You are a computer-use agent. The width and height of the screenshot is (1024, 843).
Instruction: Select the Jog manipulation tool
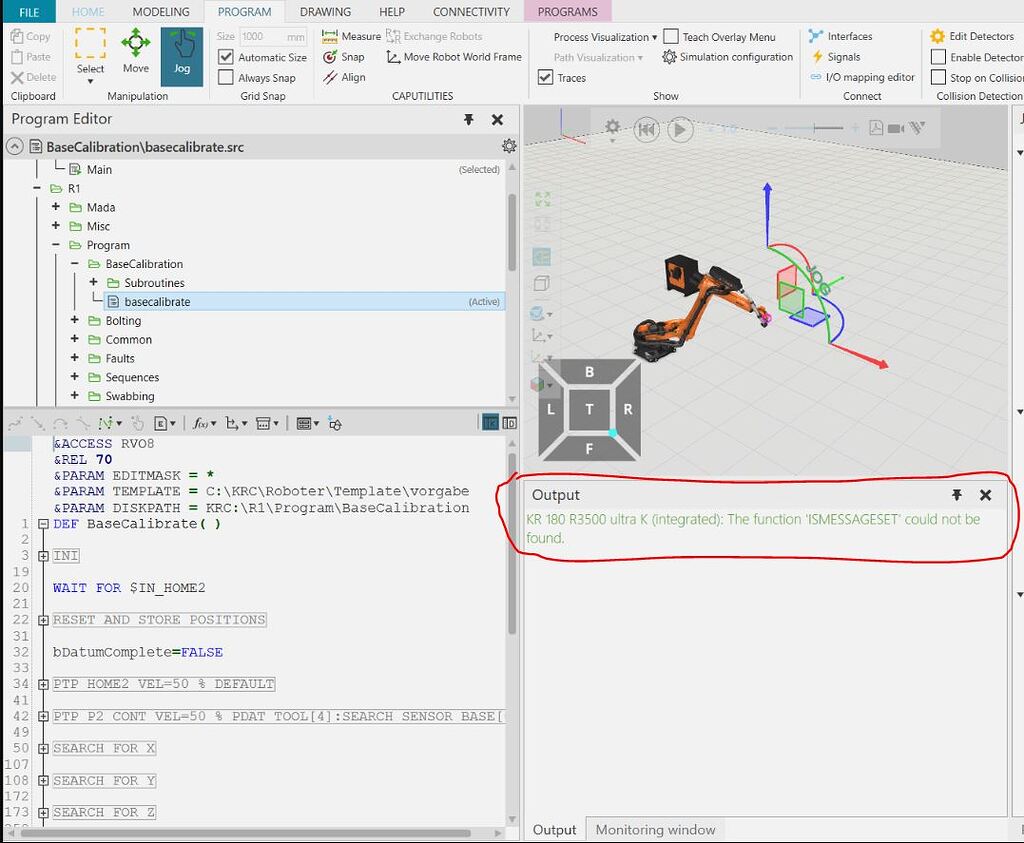coord(182,55)
